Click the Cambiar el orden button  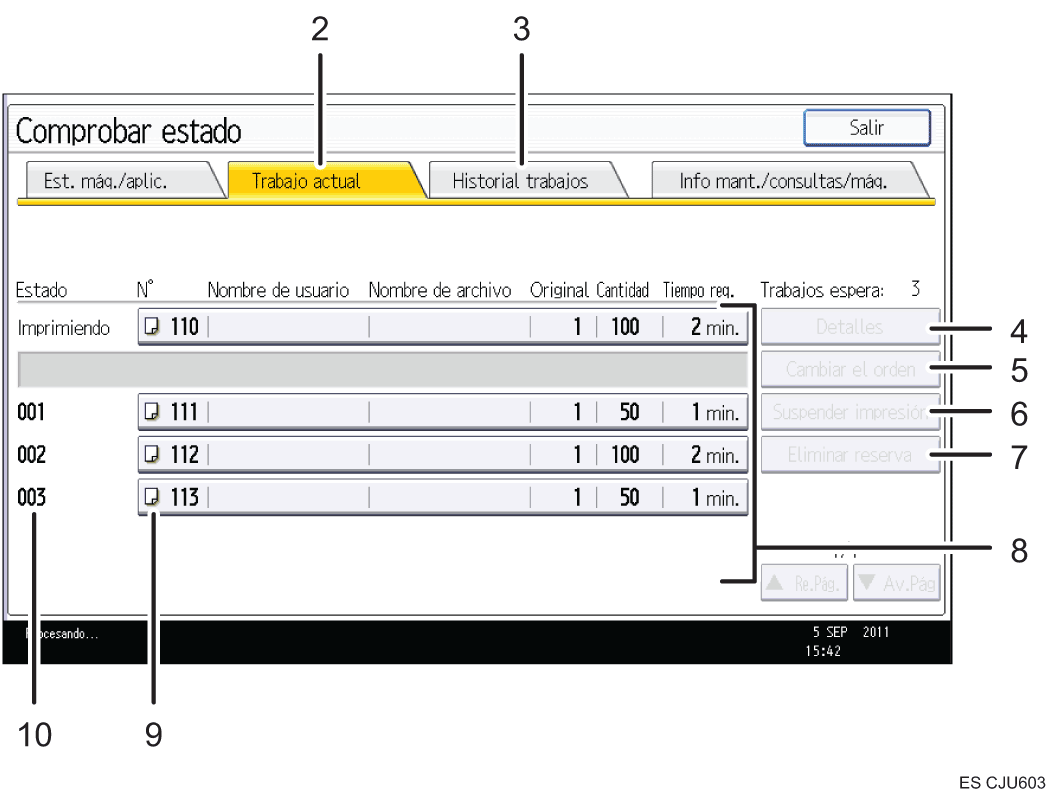(849, 369)
